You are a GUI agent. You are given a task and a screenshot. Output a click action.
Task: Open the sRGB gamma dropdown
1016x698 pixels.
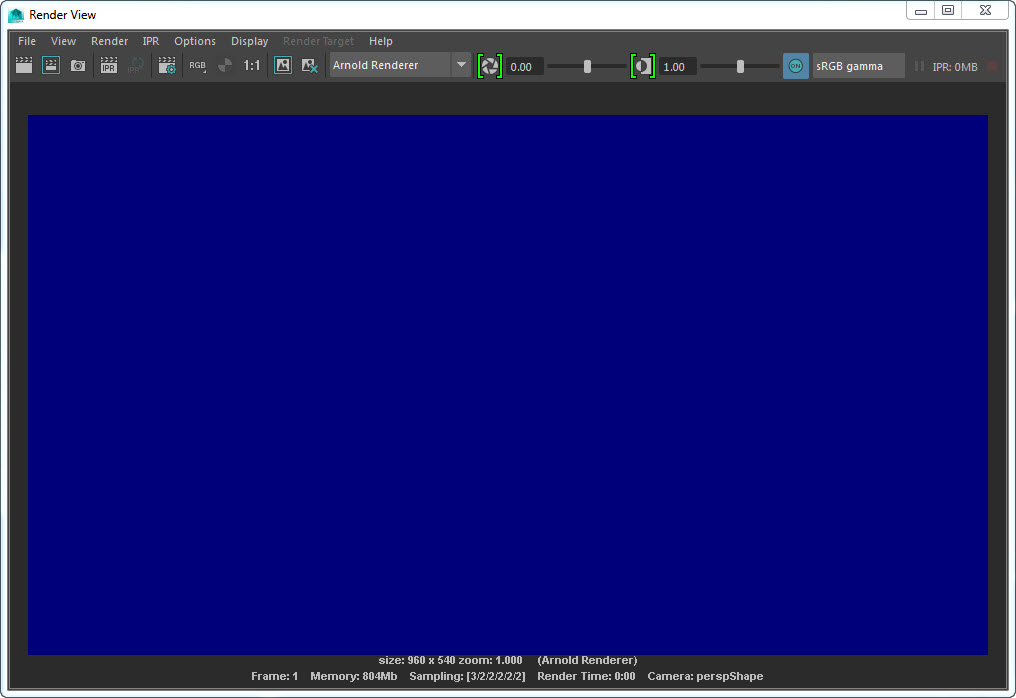pos(860,65)
